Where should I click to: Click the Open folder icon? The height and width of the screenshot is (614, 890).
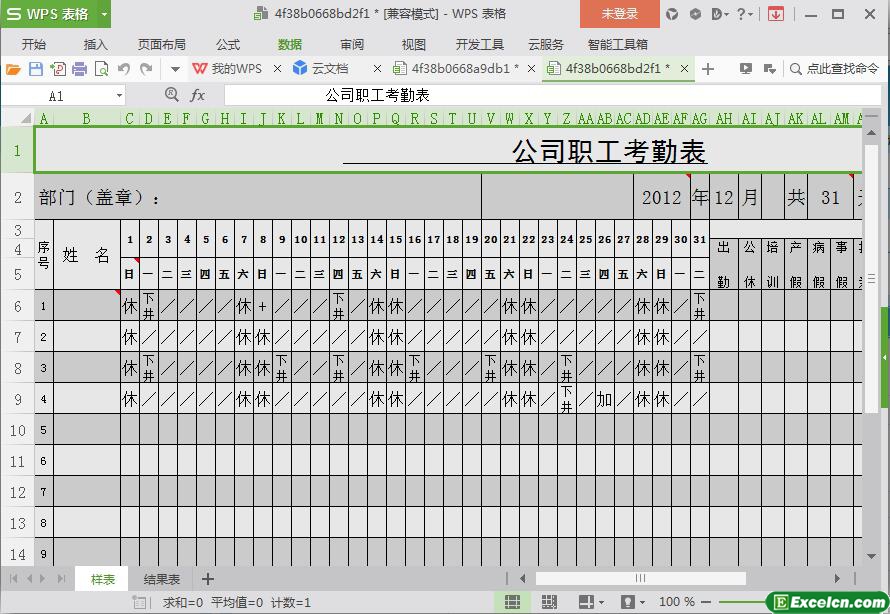[13, 69]
